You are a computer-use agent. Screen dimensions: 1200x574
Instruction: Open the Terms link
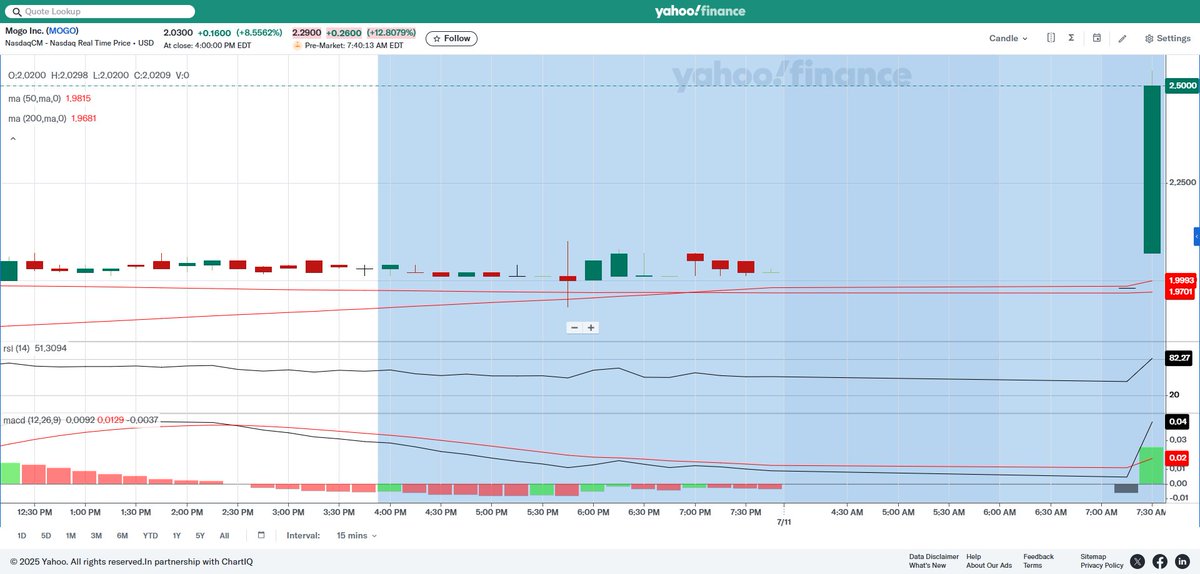pyautogui.click(x=1032, y=565)
